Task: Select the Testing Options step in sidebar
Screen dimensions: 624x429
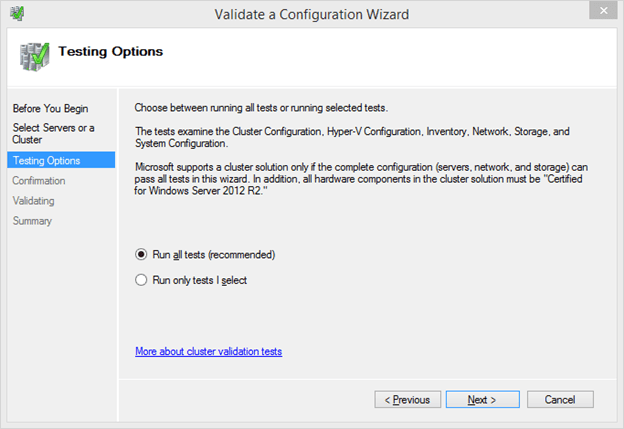Action: point(47,161)
